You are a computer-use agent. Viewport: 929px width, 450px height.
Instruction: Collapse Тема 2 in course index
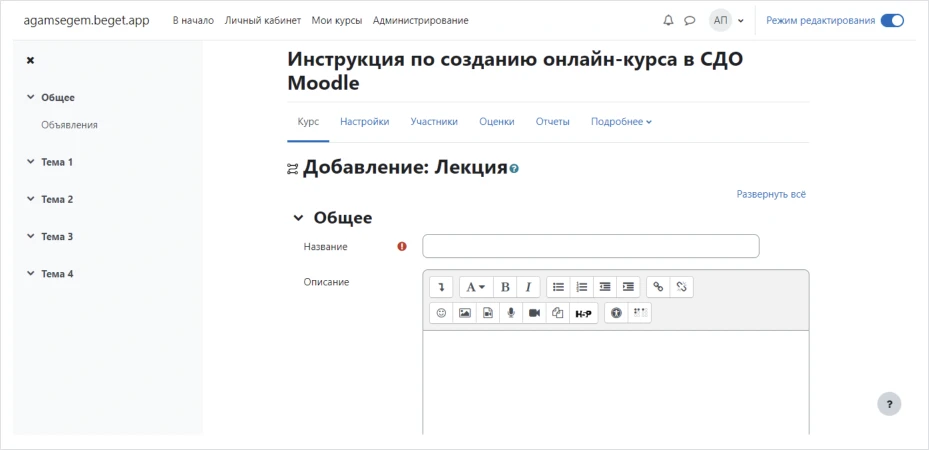coord(31,199)
